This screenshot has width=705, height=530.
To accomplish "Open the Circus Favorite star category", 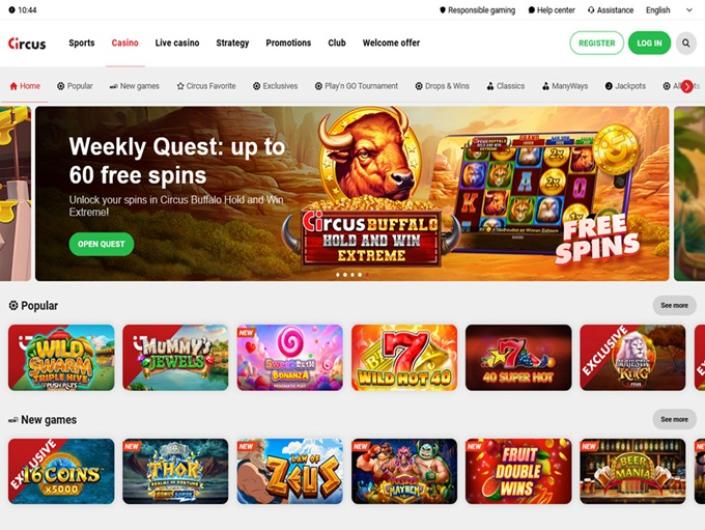I will (x=206, y=86).
